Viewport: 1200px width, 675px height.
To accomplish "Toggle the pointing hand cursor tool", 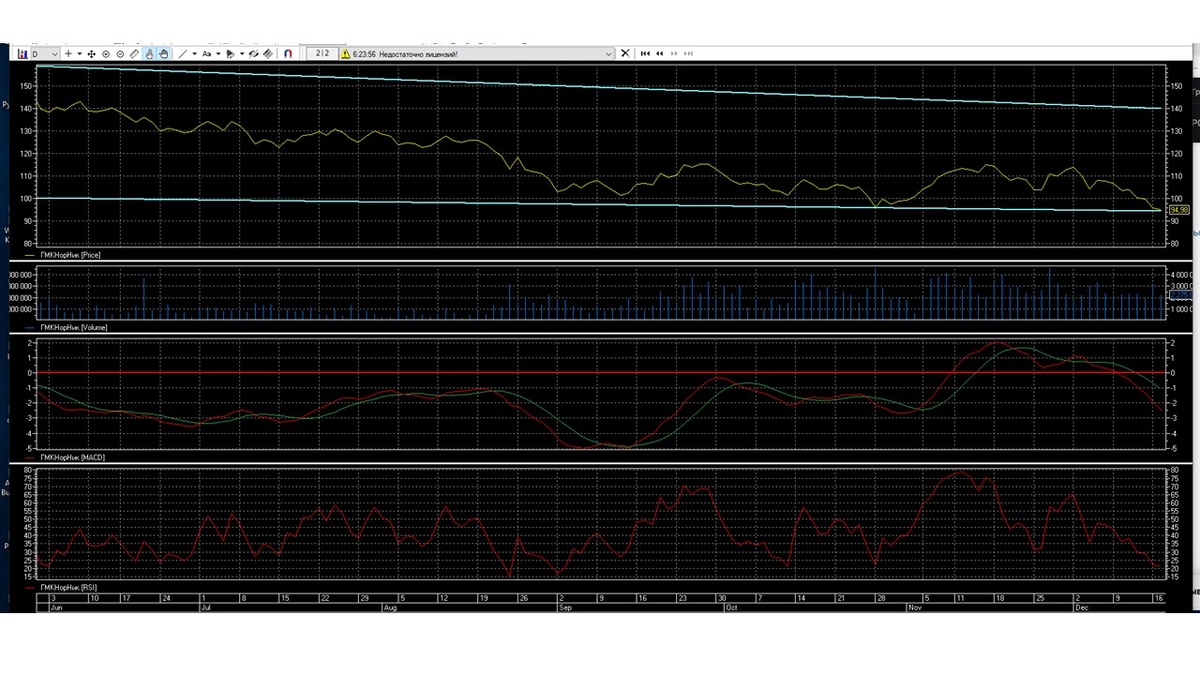I will 149,53.
